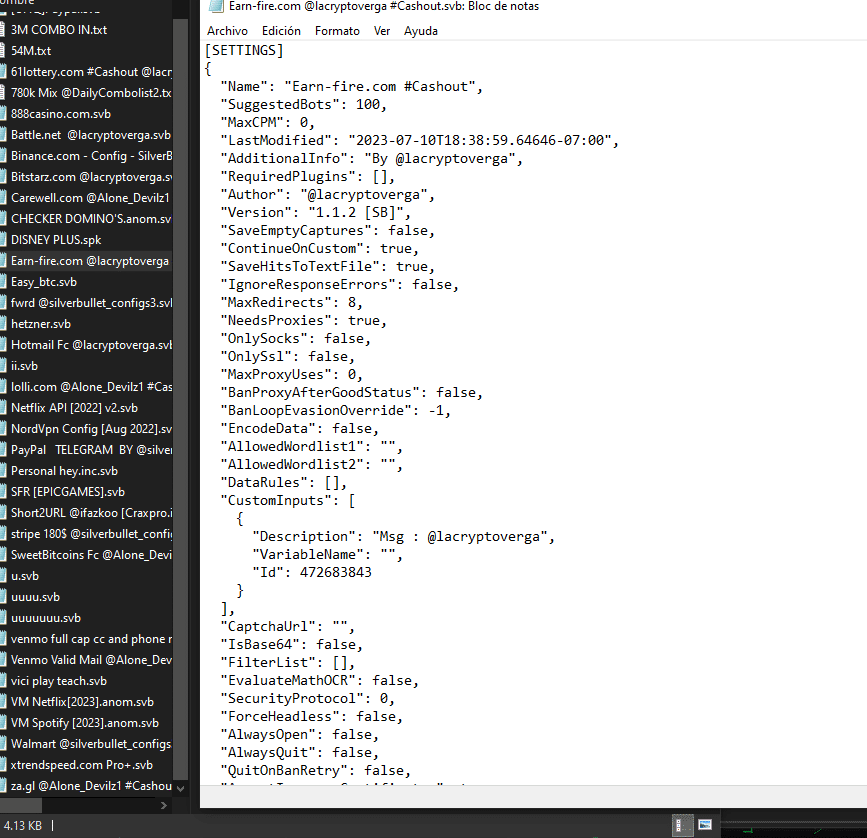
Task: Open the Formato menu
Action: (337, 31)
